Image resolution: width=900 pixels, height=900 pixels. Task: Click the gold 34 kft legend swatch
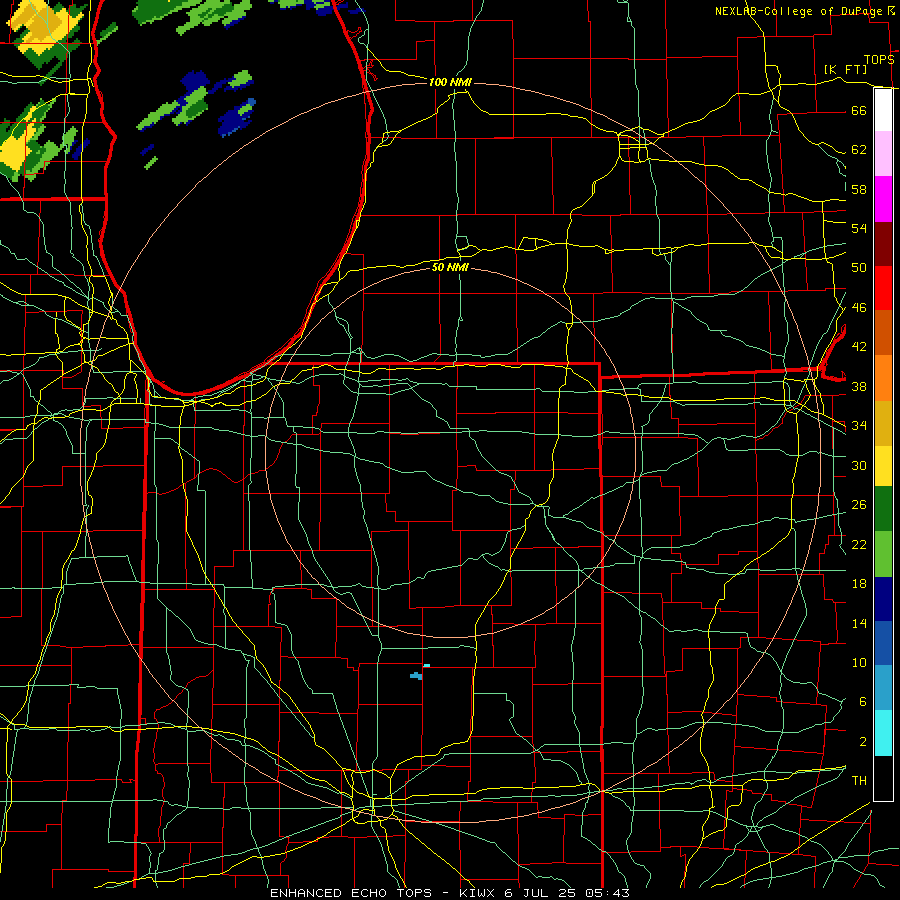coord(883,423)
